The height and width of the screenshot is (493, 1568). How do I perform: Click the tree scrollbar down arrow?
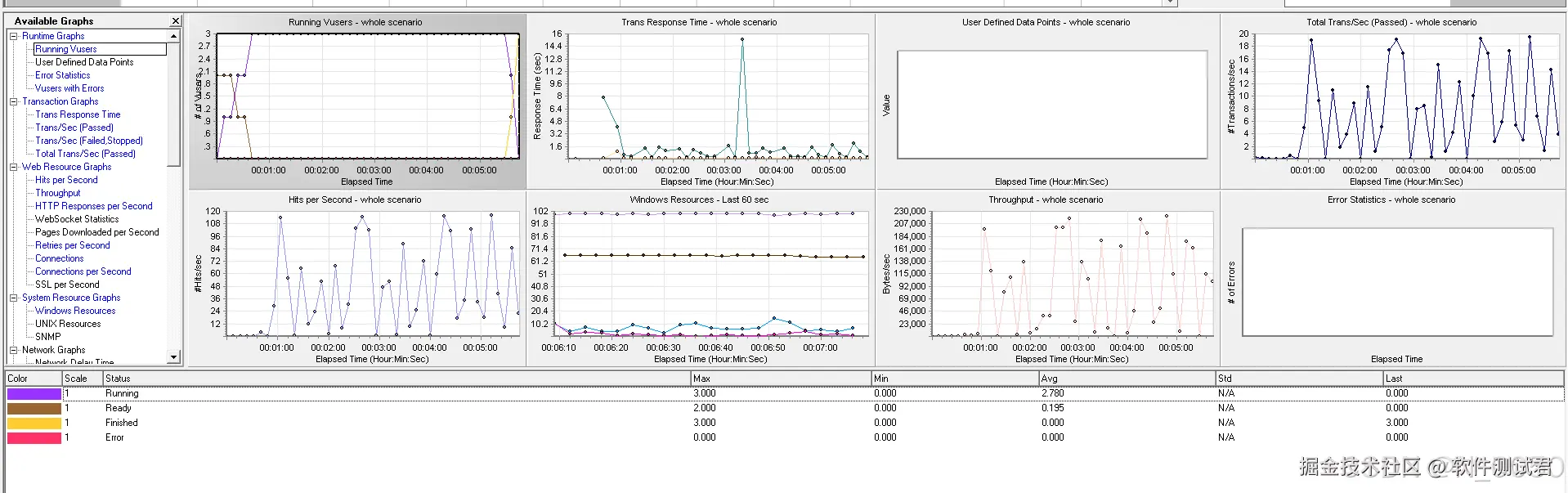(173, 357)
